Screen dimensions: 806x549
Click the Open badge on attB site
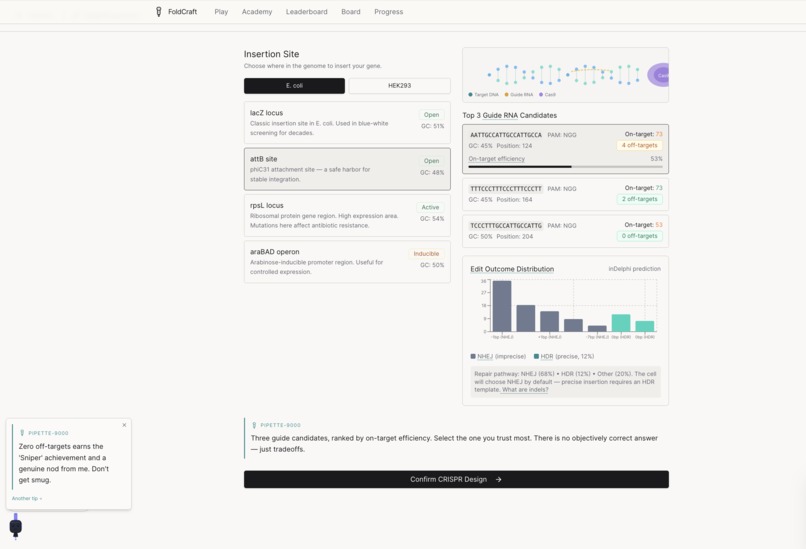(431, 161)
